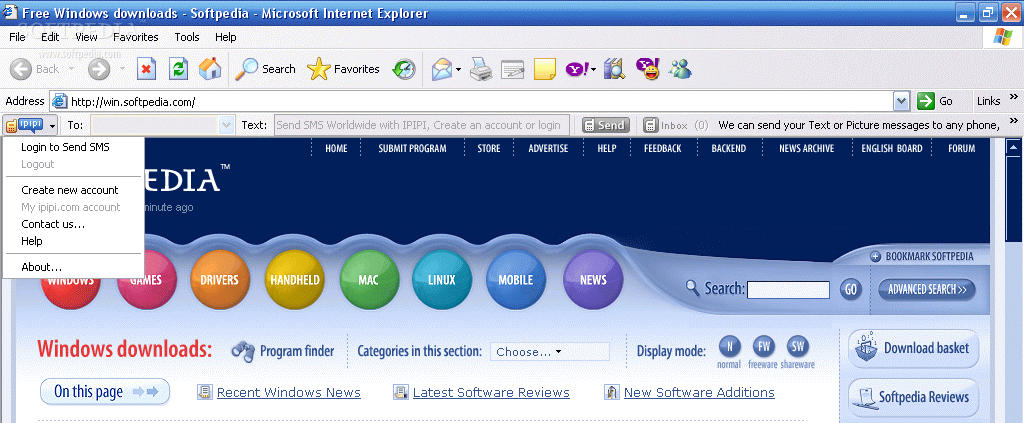Click the vertical scrollbar up arrow
Viewport: 1024px width, 423px height.
click(1014, 148)
